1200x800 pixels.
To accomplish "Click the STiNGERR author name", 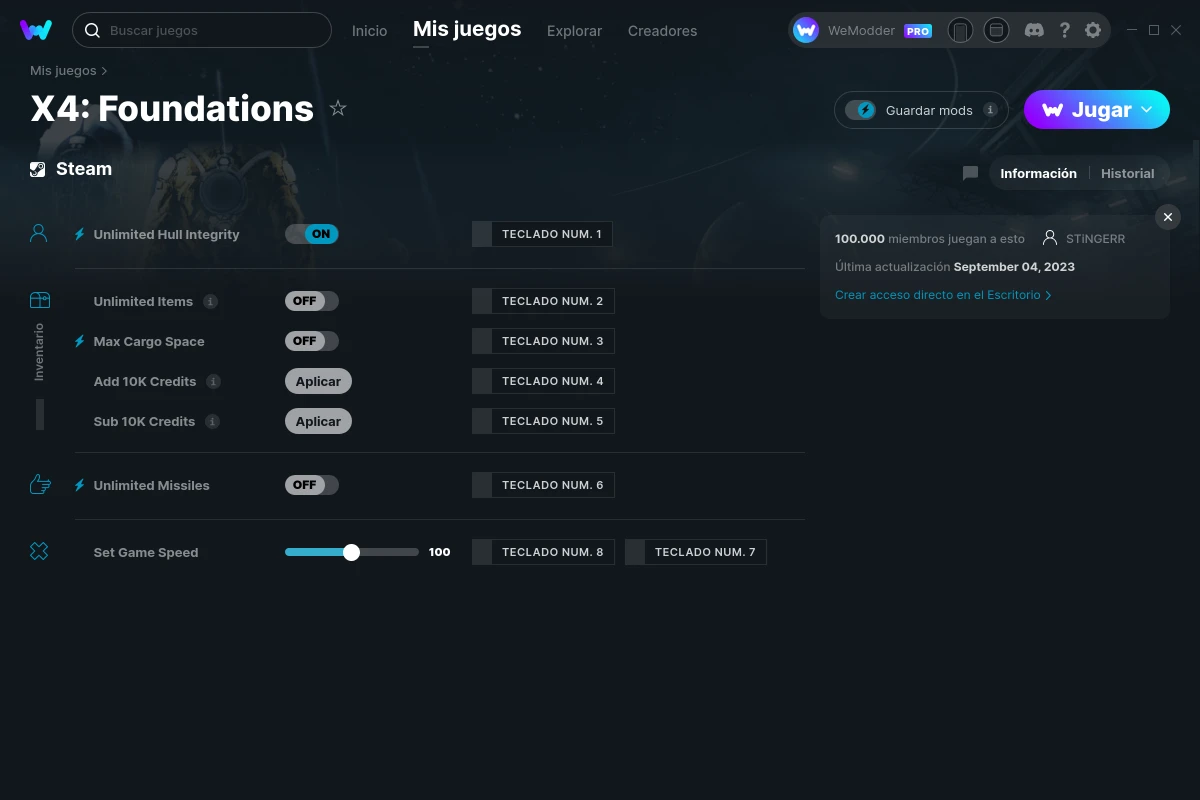I will (x=1096, y=239).
